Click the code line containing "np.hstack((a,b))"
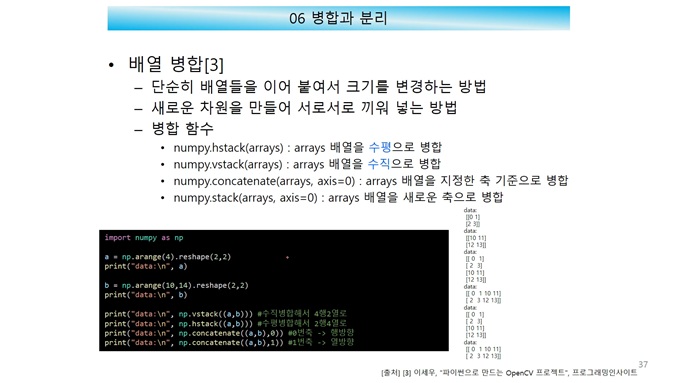The height and width of the screenshot is (383, 695). click(226, 323)
